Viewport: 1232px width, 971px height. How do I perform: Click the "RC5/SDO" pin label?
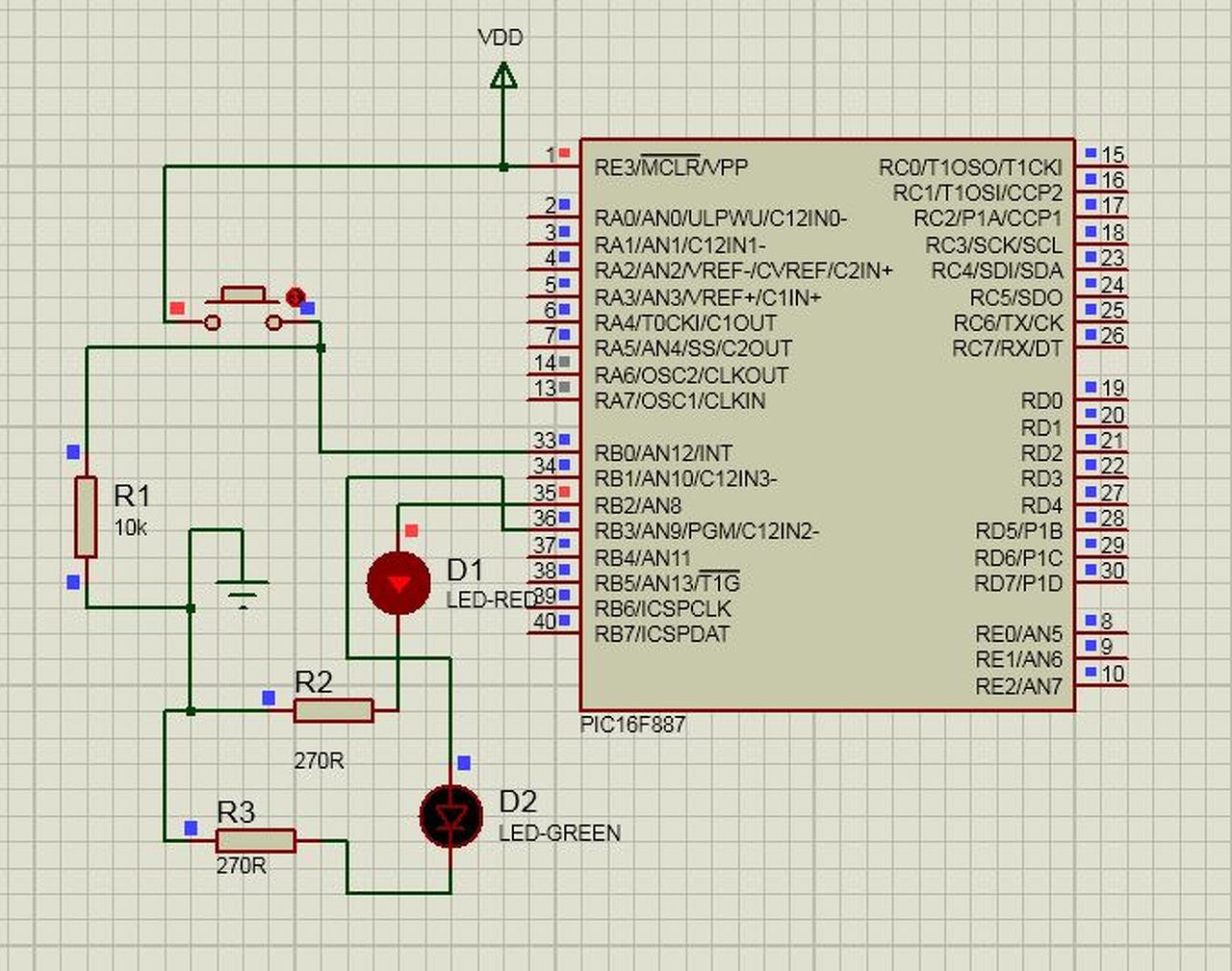(x=1016, y=296)
